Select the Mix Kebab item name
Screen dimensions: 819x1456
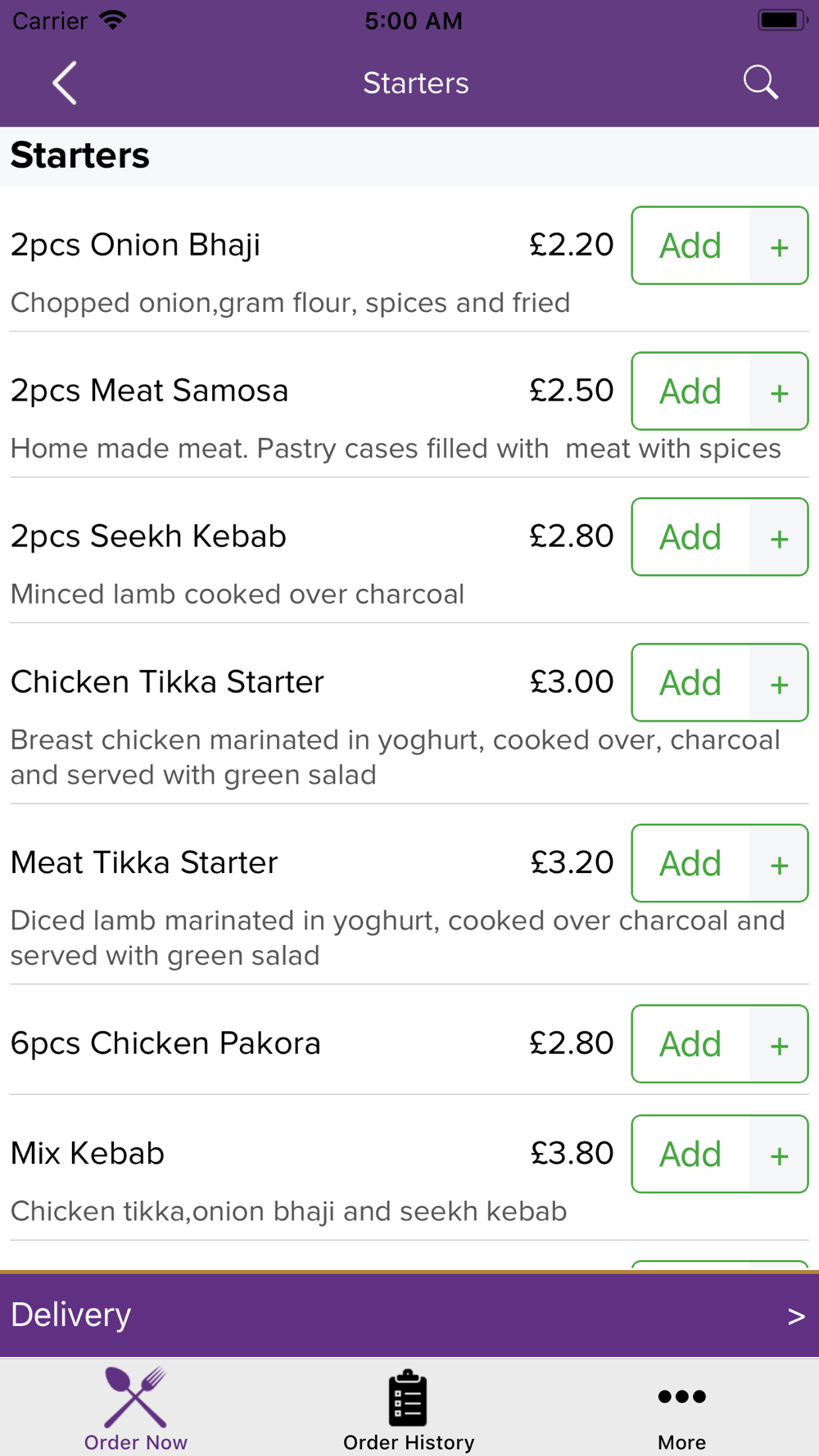(x=88, y=1153)
